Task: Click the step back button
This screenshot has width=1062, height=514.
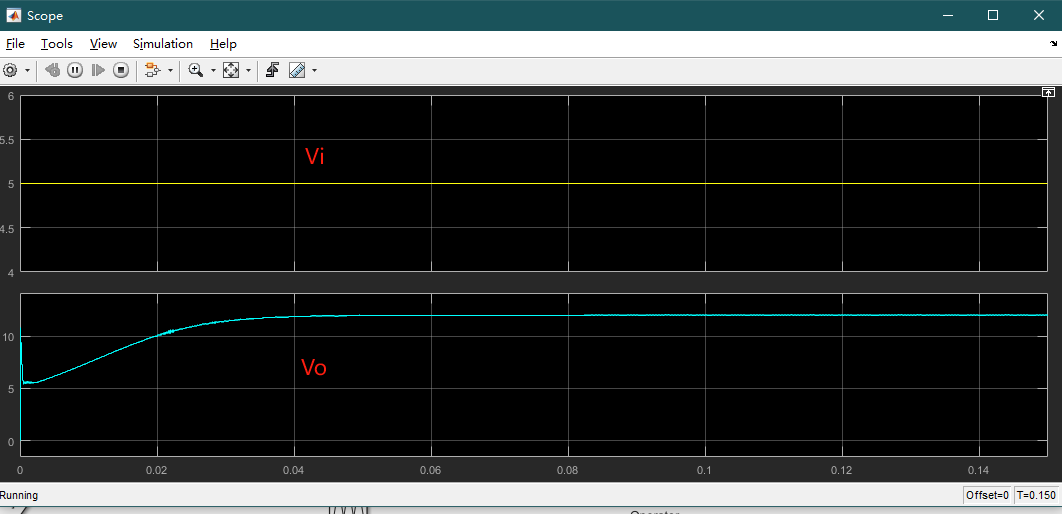Action: point(53,70)
